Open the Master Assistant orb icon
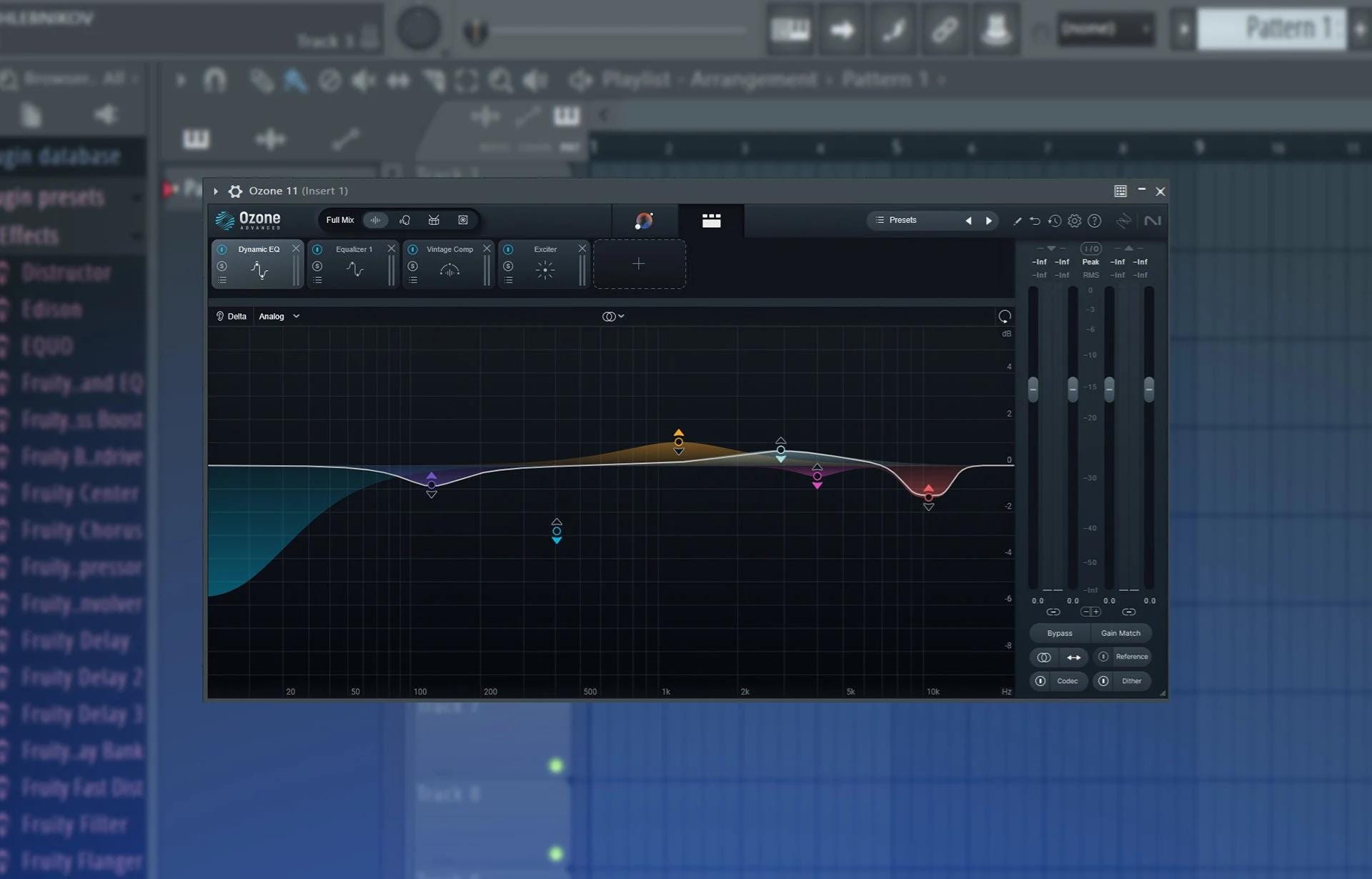The width and height of the screenshot is (1372, 879). (644, 221)
